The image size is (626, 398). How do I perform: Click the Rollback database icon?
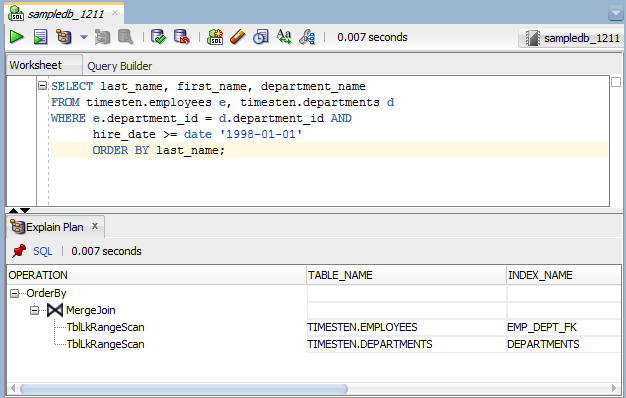click(182, 37)
